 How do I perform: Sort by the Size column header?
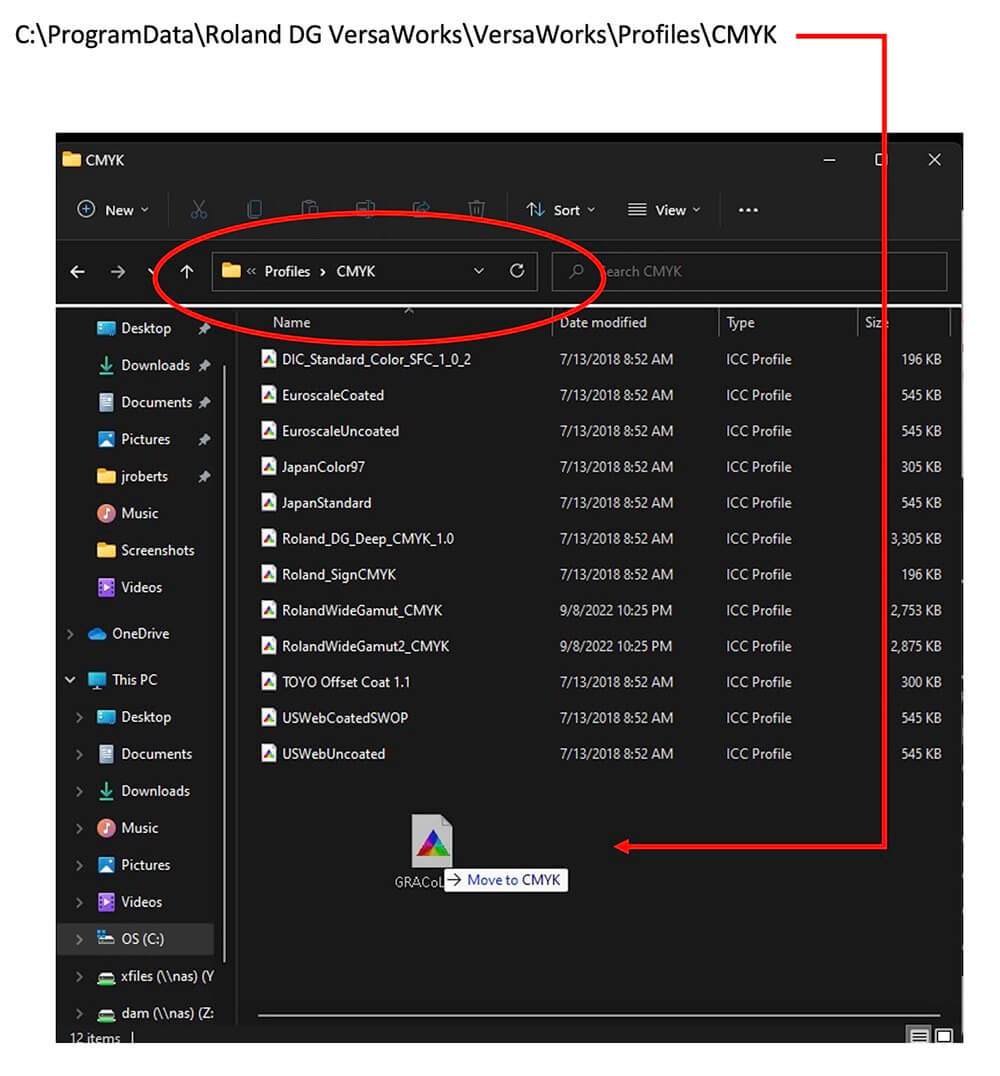(x=876, y=323)
